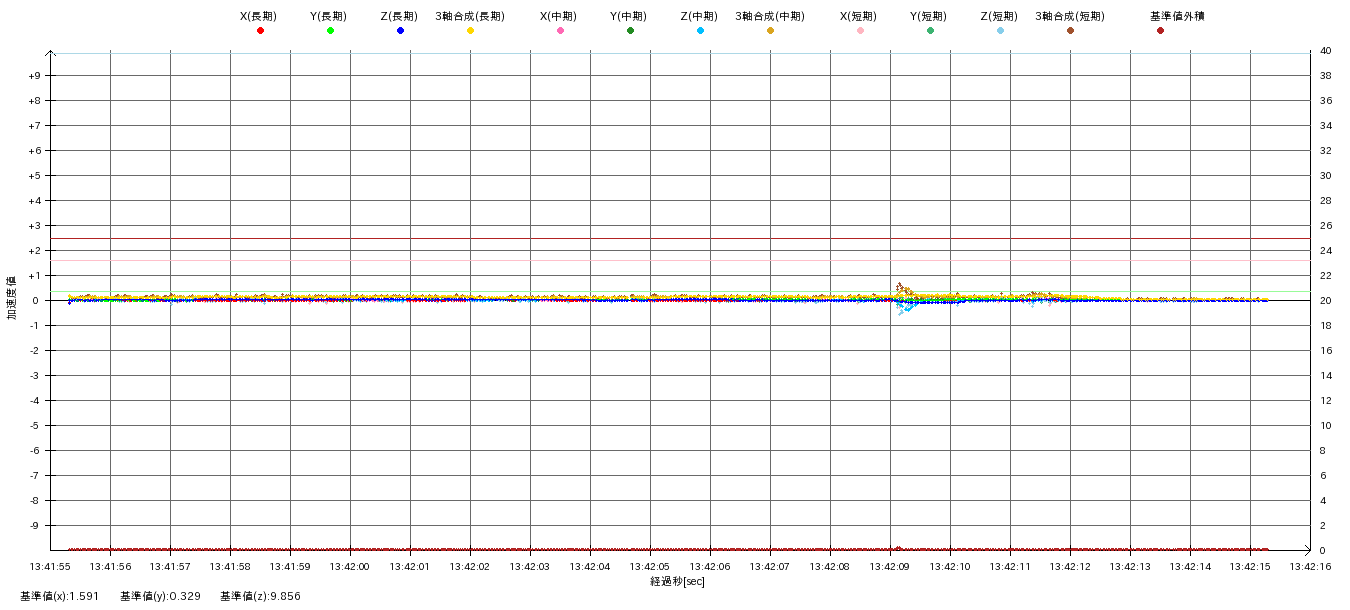Click the blue Z(長期) legend dot
1350x610 pixels.
pos(400,31)
